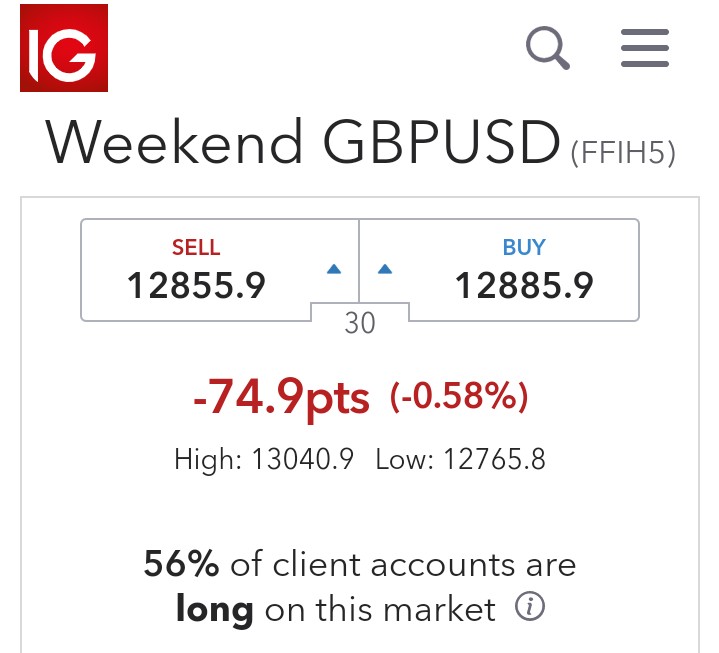The image size is (719, 653).
Task: Click the word 'long' in sentiment text
Action: (215, 609)
